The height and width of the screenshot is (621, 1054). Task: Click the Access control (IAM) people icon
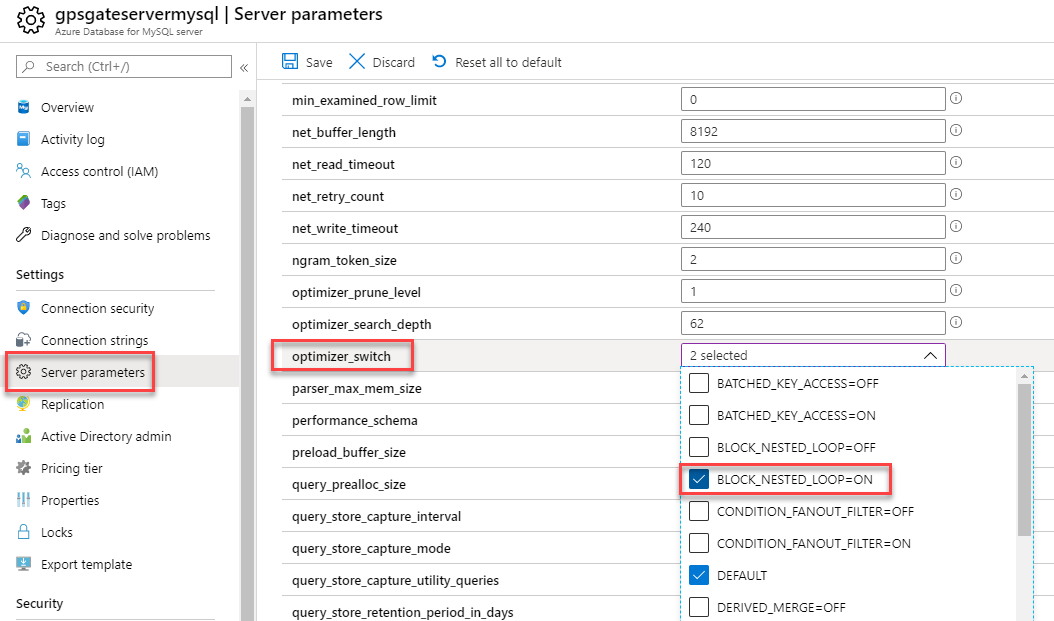tap(24, 171)
